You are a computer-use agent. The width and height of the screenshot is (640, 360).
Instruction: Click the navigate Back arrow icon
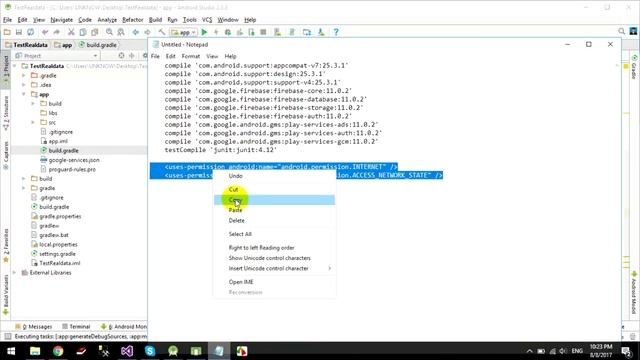(x=136, y=32)
